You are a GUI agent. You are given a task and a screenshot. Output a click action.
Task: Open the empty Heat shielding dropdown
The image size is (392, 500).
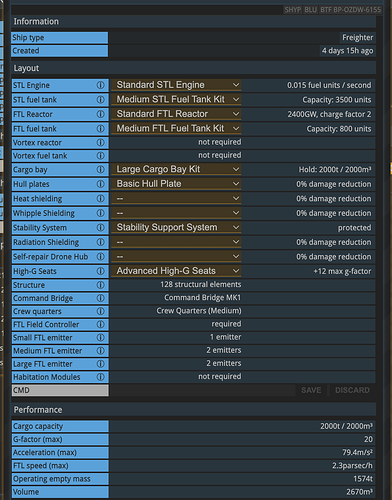(176, 198)
